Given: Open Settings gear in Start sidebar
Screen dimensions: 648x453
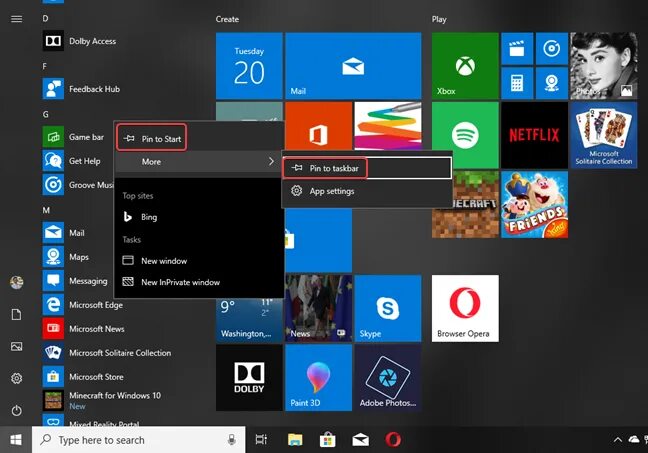Looking at the screenshot, I should pos(17,378).
